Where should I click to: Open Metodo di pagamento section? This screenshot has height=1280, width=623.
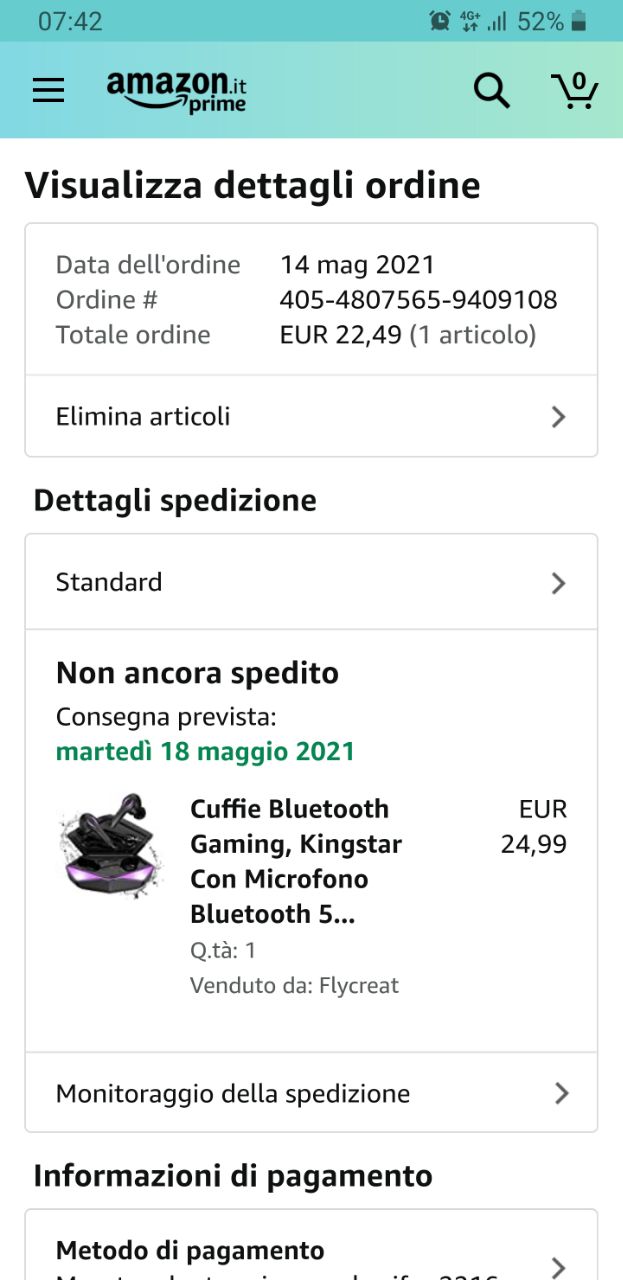click(190, 1251)
